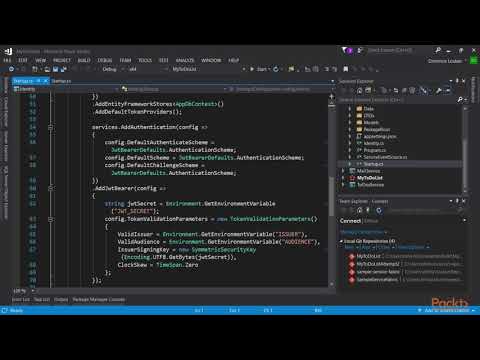Open the EDIT menu

(23, 60)
